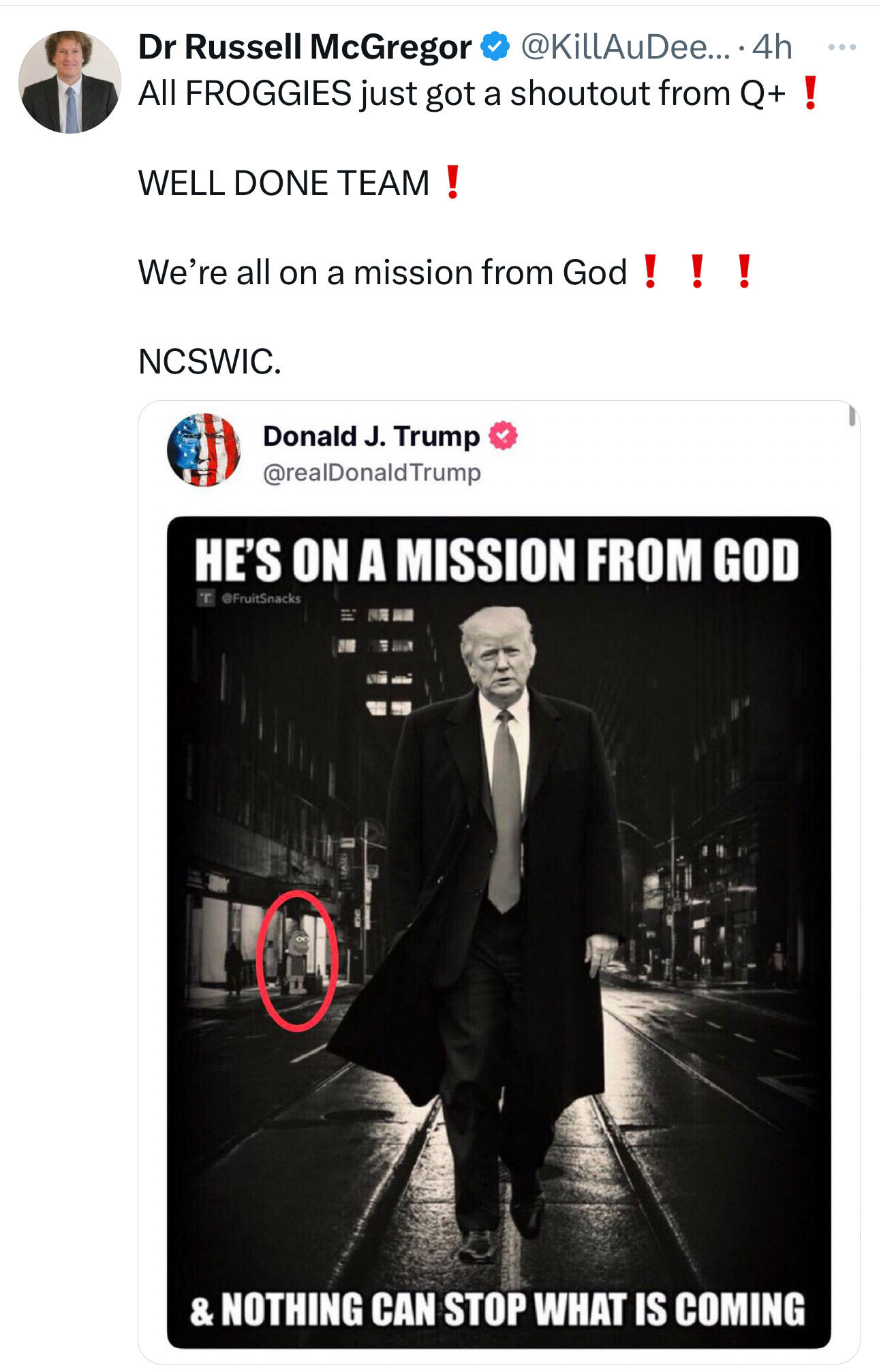Image resolution: width=879 pixels, height=1372 pixels.
Task: Click the blue verified badge beside Dr Russell McGregor
Action: [x=495, y=47]
